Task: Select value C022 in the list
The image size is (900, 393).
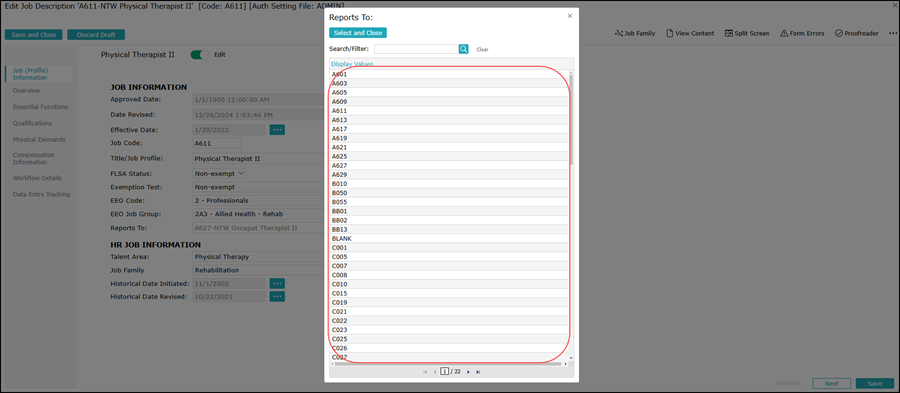Action: click(x=449, y=321)
